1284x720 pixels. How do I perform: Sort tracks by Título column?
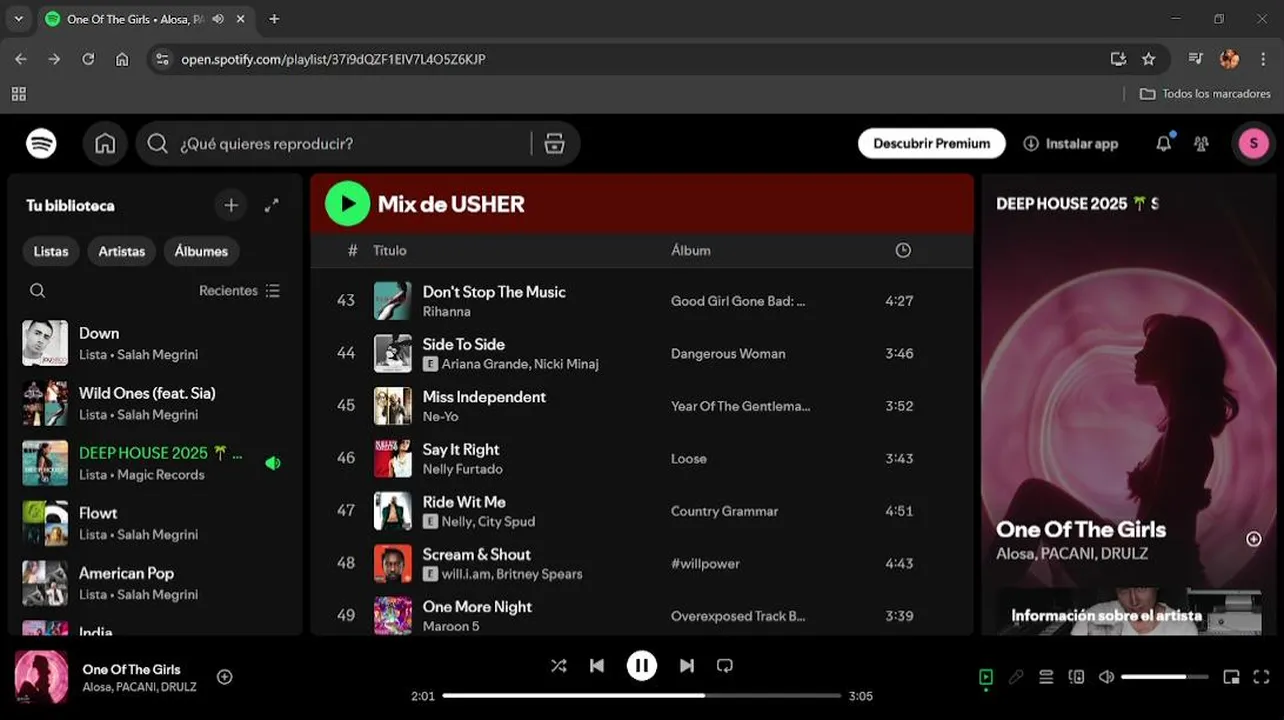click(390, 250)
